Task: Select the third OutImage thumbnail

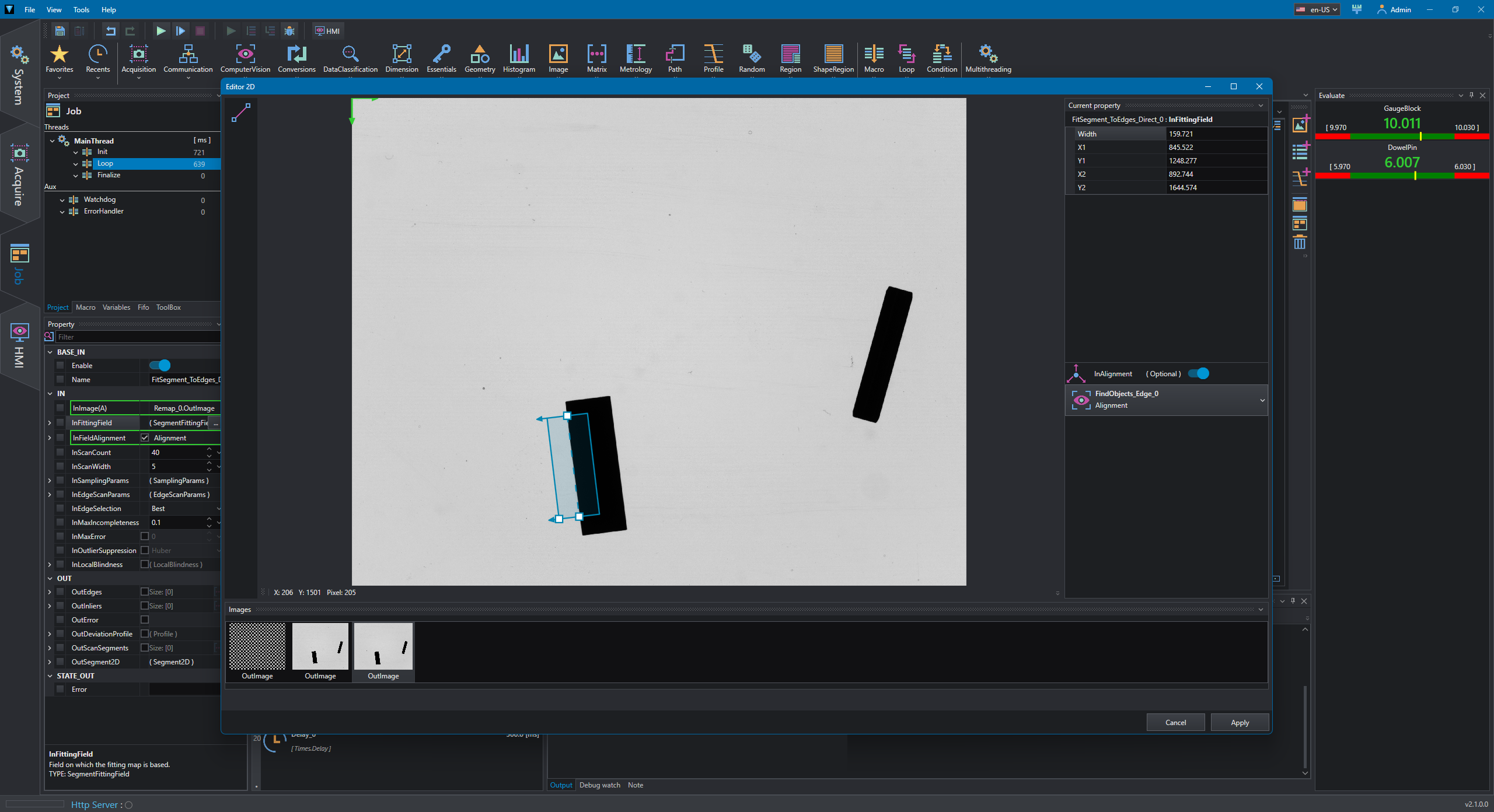Action: click(383, 652)
